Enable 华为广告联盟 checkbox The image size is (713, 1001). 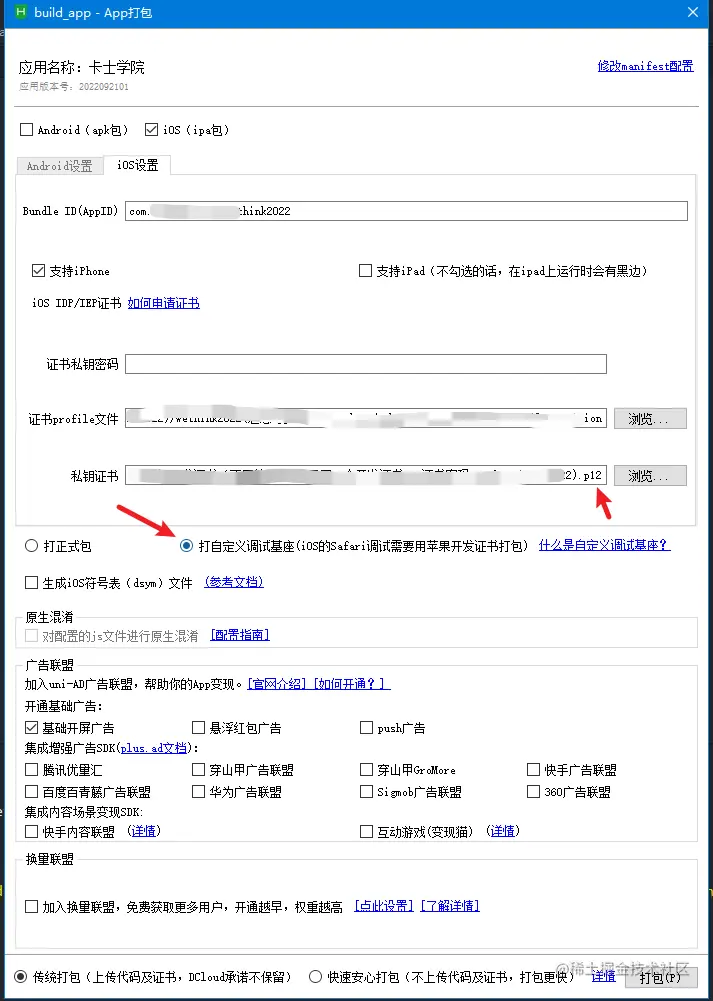[199, 792]
